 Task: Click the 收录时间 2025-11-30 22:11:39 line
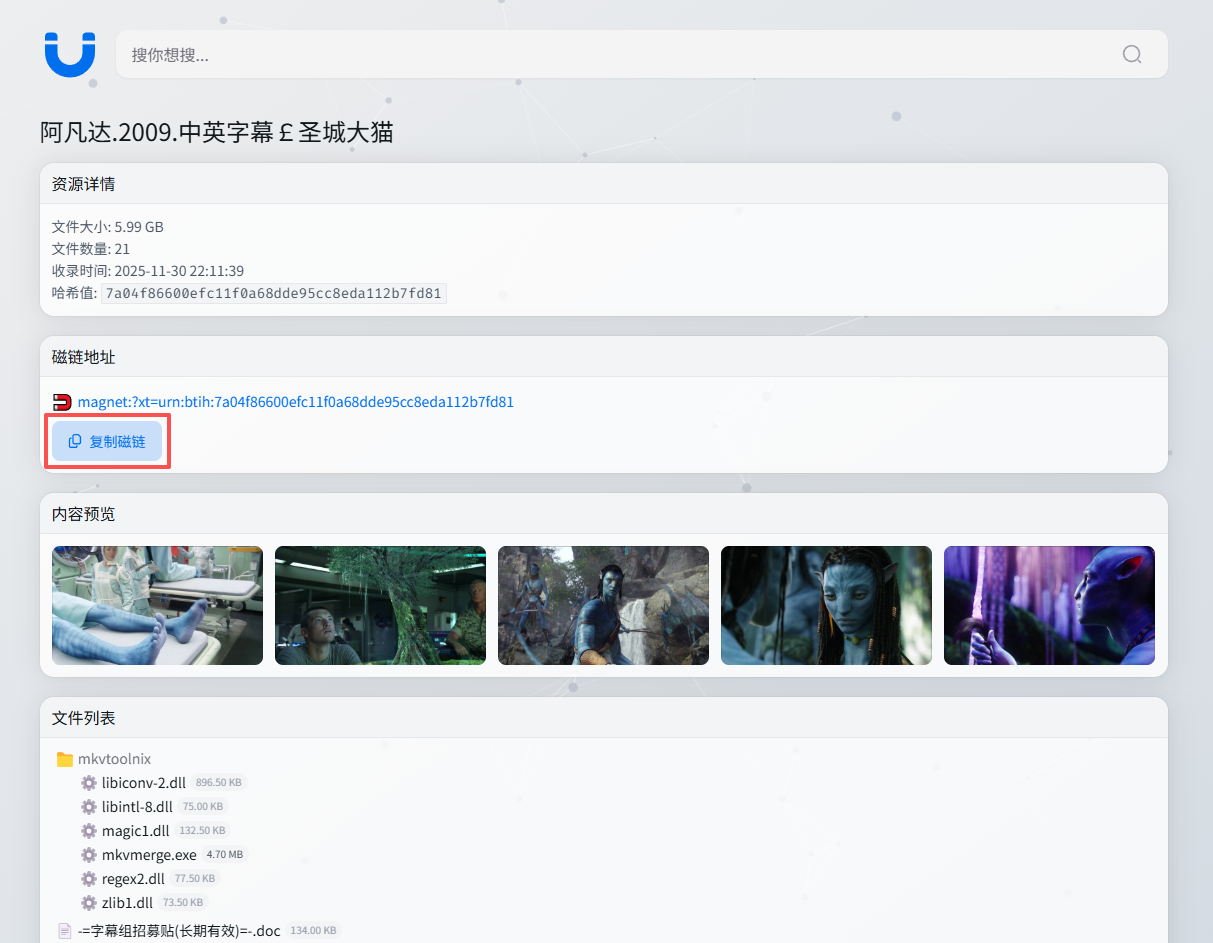[x=148, y=271]
